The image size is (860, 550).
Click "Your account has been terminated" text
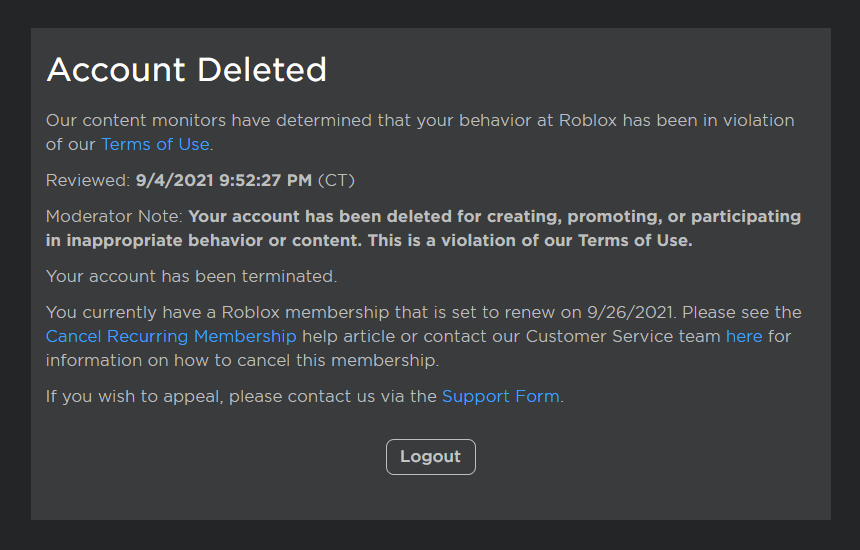(x=191, y=276)
